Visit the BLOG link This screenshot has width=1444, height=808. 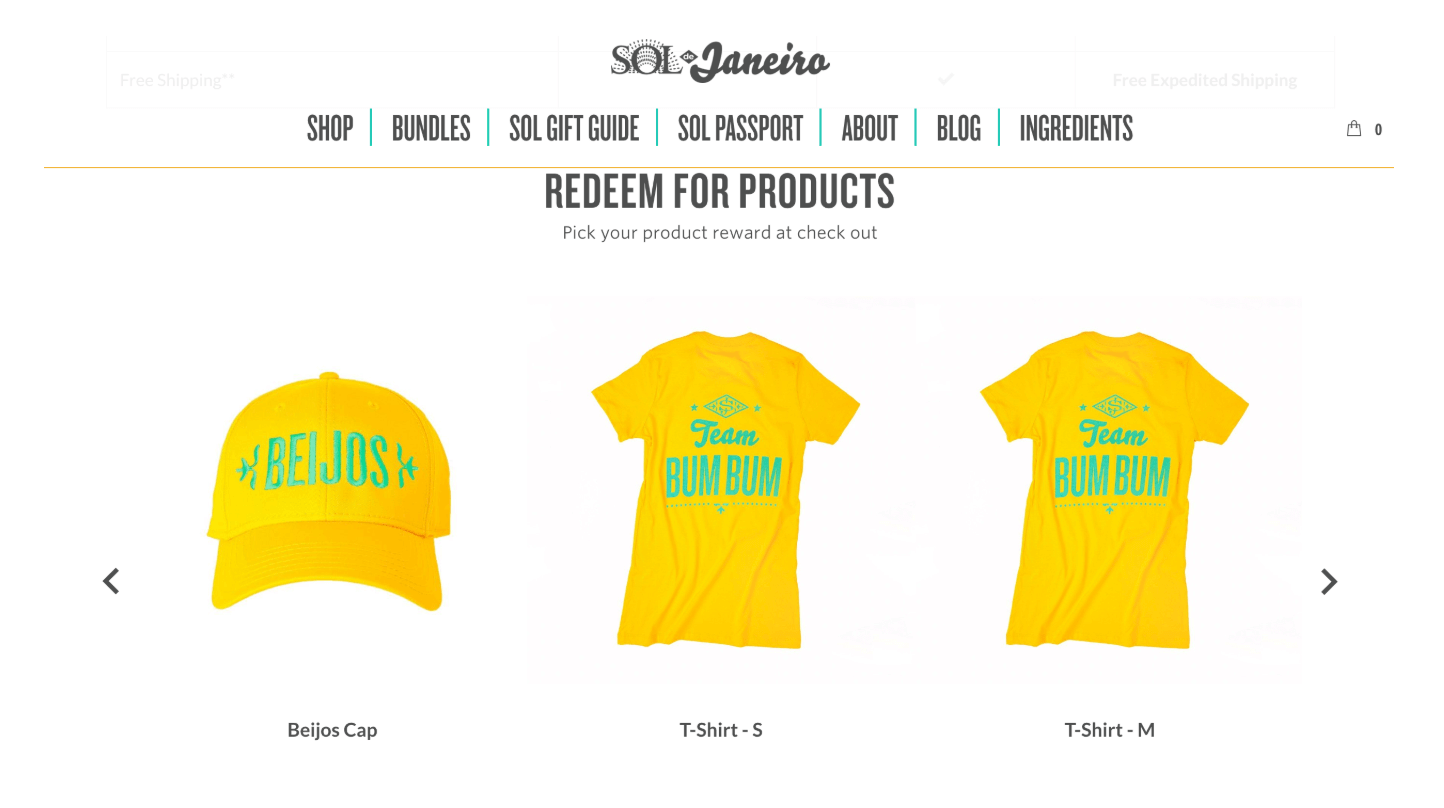(958, 128)
